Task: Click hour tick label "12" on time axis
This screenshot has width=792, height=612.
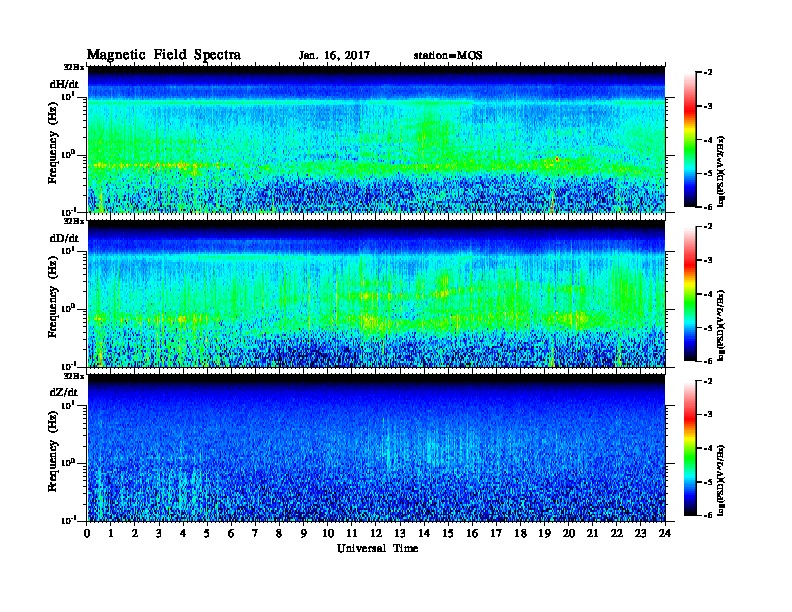Action: coord(376,534)
